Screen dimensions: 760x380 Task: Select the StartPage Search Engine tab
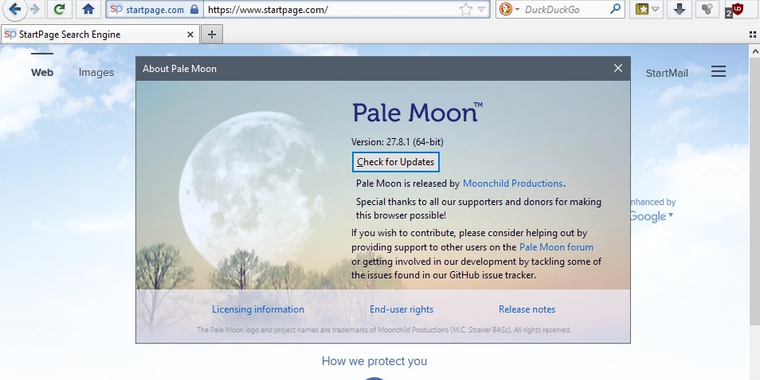100,34
